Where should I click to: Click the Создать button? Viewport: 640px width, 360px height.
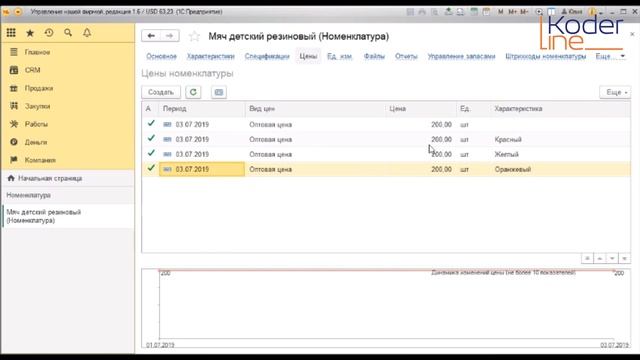(161, 92)
